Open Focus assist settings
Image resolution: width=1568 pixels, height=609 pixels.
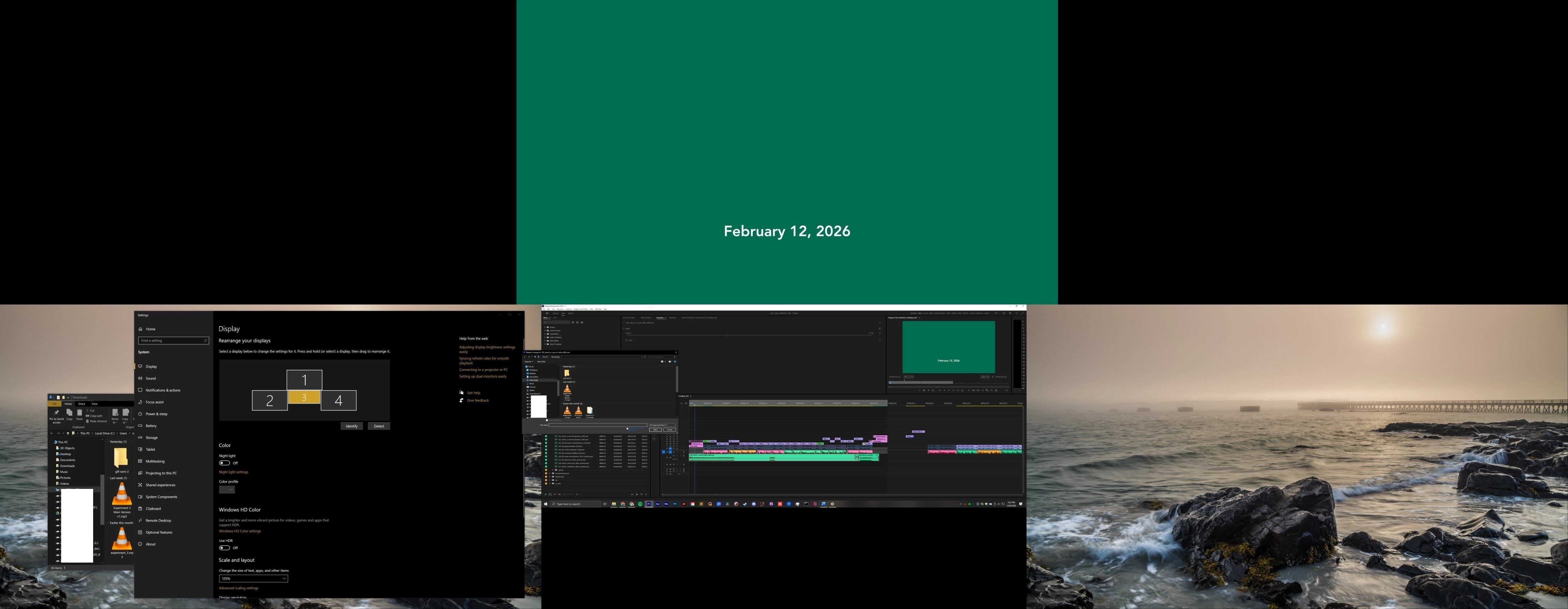[154, 402]
